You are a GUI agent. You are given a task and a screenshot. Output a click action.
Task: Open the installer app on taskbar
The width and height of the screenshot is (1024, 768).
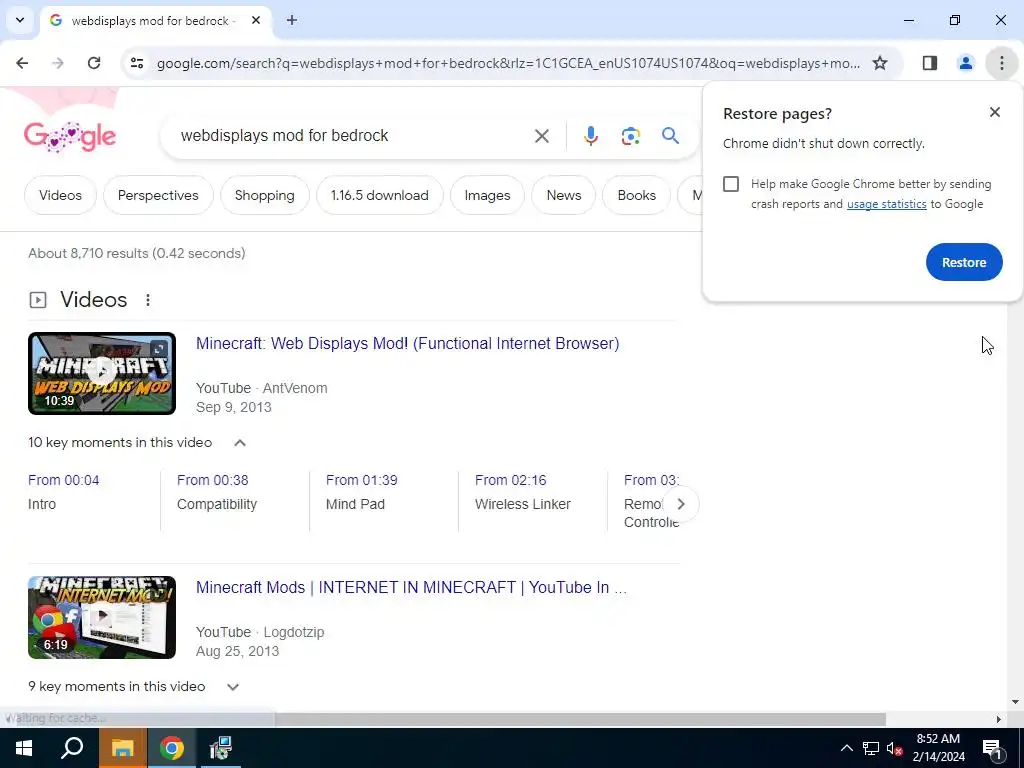point(221,748)
